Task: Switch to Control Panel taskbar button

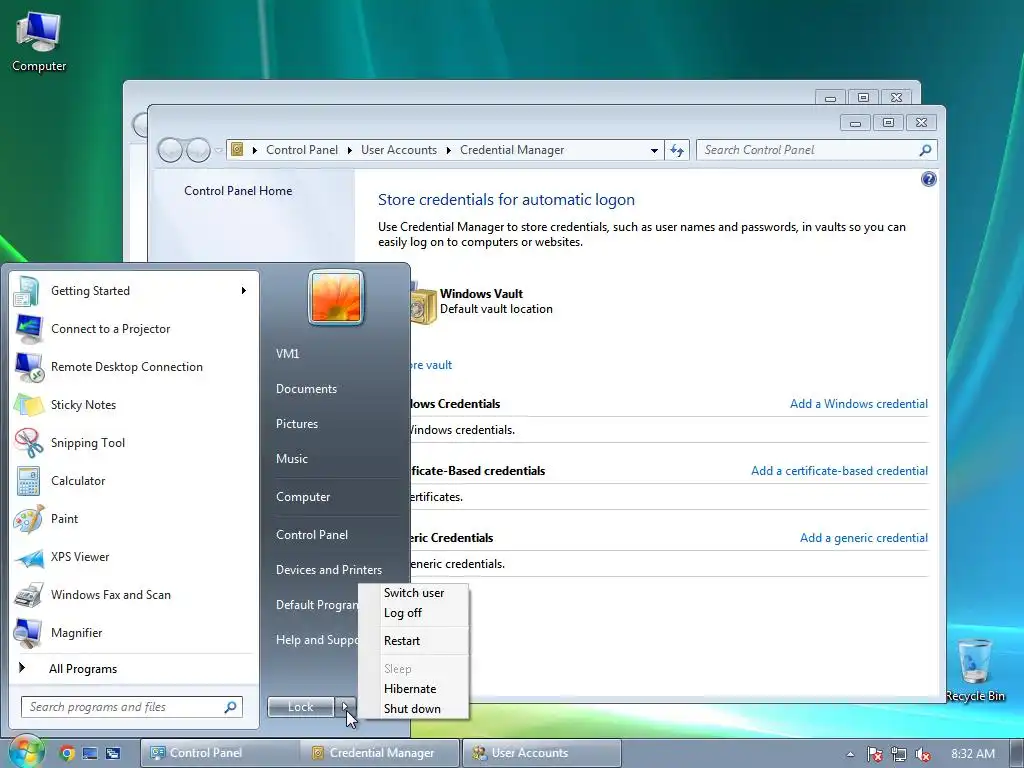Action: (x=220, y=753)
